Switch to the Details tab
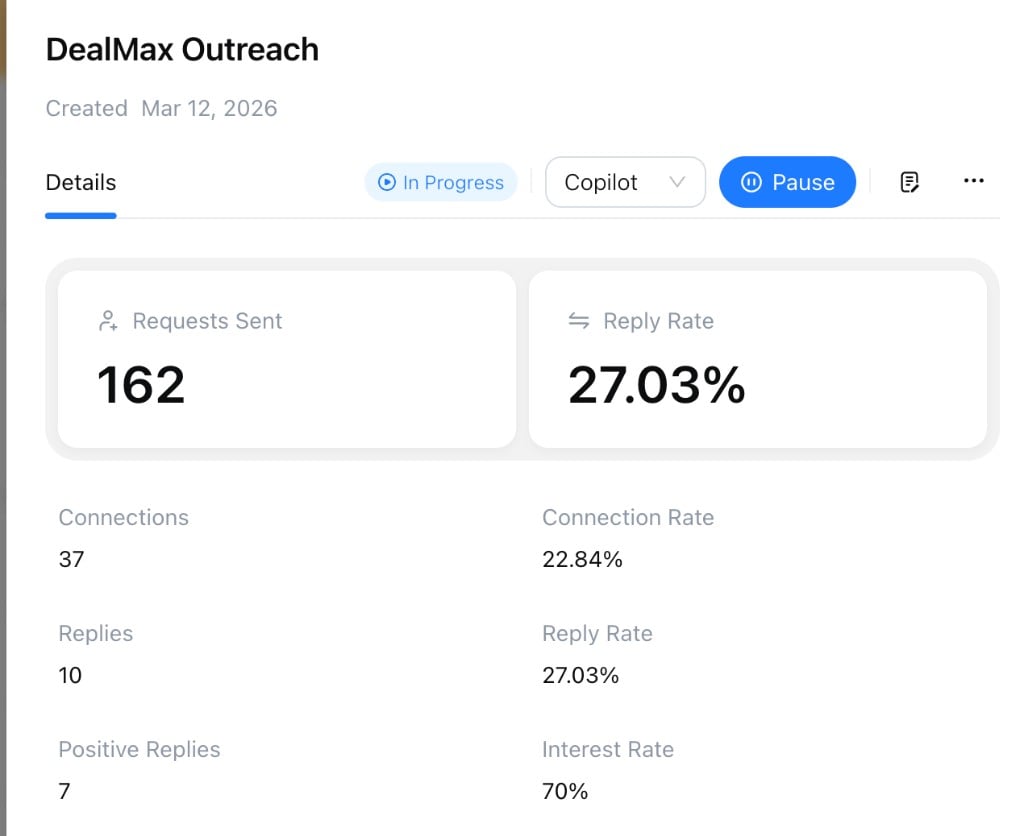Image resolution: width=1024 pixels, height=836 pixels. [81, 182]
